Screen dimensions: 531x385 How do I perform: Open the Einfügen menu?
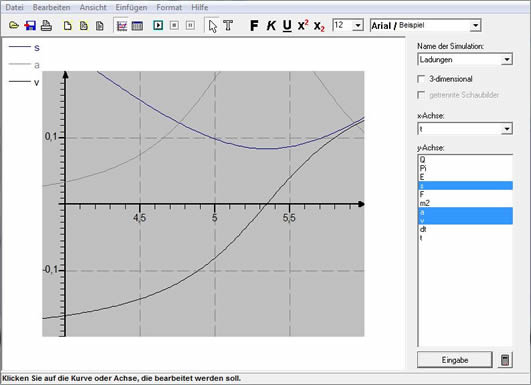[131, 7]
